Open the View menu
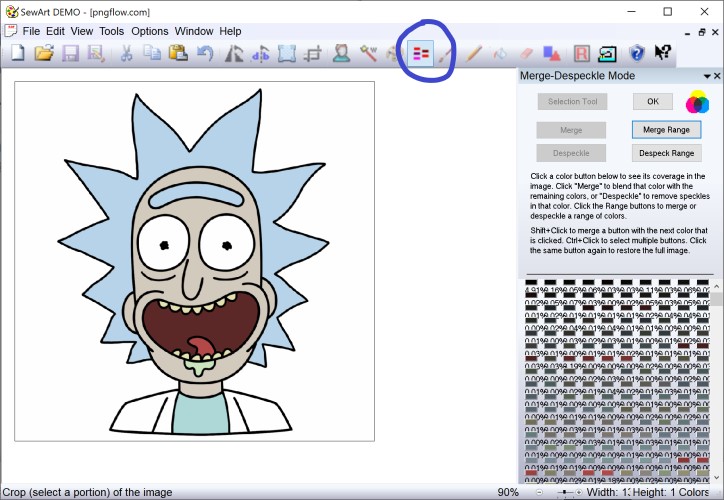The width and height of the screenshot is (724, 500). 82,31
